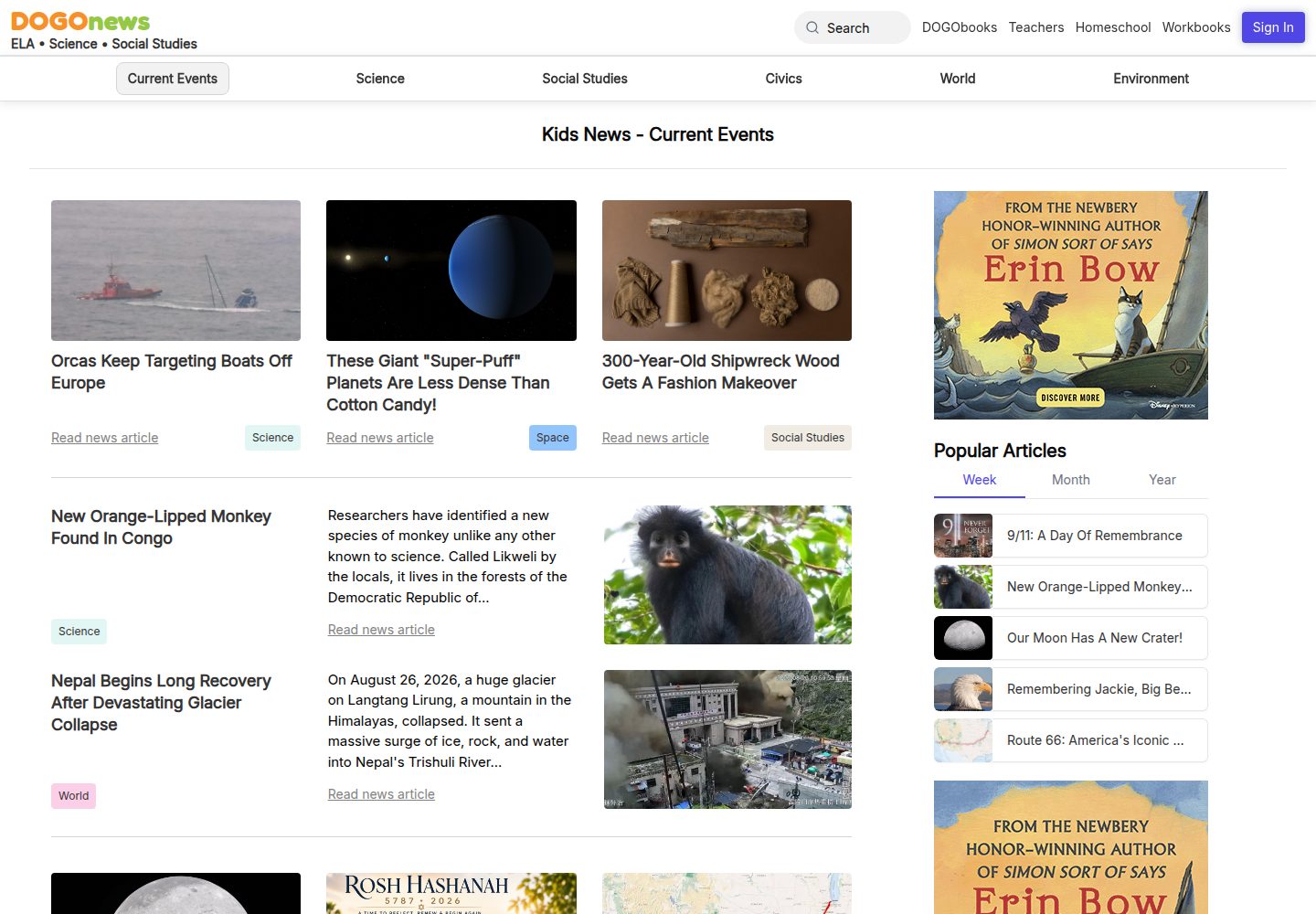Open popular article Route 66: America's Iconic
The image size is (1316, 914).
(1095, 740)
